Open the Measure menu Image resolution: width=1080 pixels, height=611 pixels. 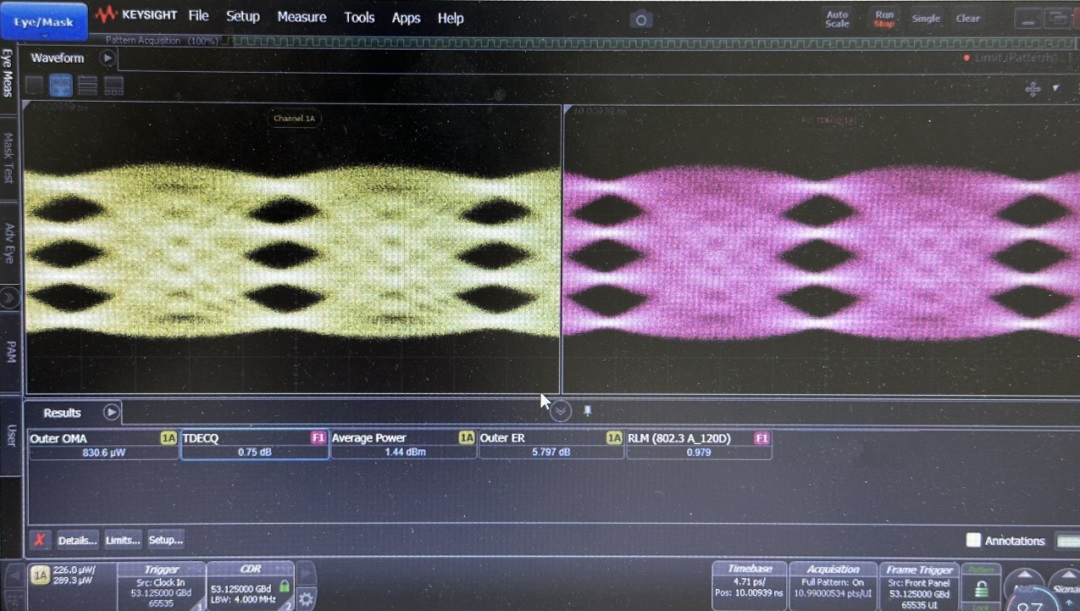pyautogui.click(x=301, y=17)
